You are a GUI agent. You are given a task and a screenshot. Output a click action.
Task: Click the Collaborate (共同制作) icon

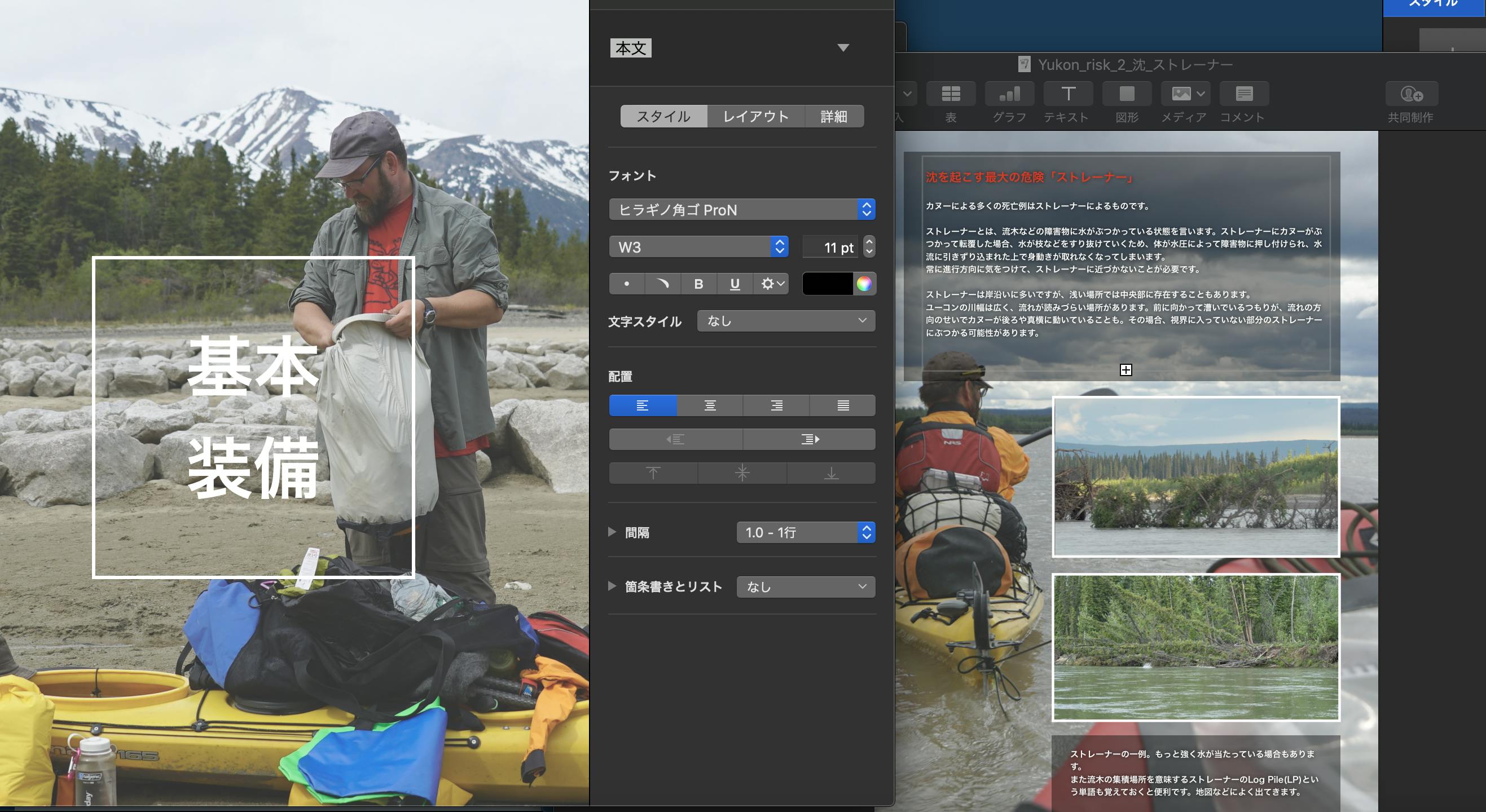(x=1411, y=94)
